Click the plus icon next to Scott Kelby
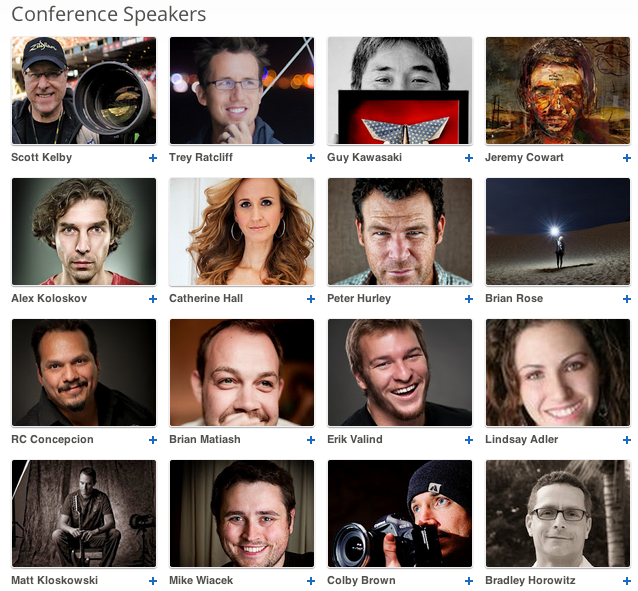Screen dimensions: 638x591 point(153,158)
